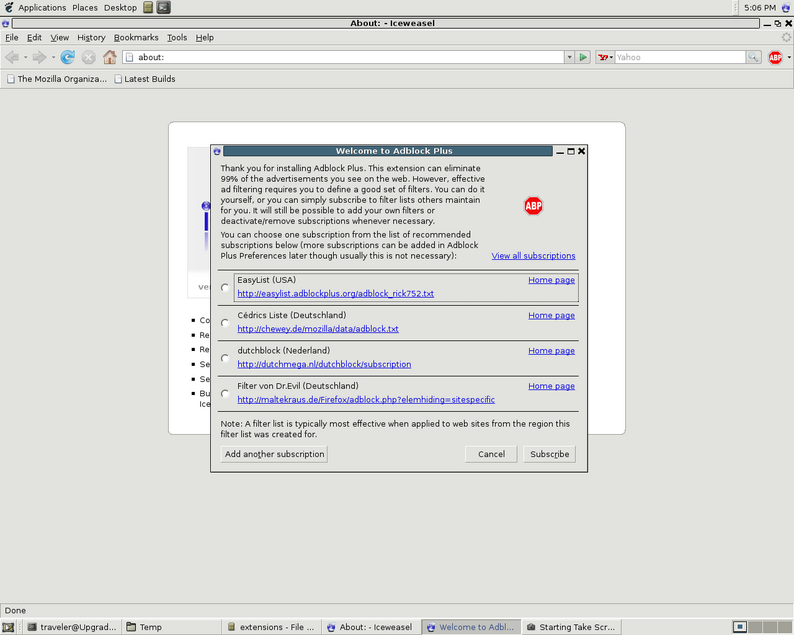Click Add another subscription button
The height and width of the screenshot is (635, 794).
(274, 454)
